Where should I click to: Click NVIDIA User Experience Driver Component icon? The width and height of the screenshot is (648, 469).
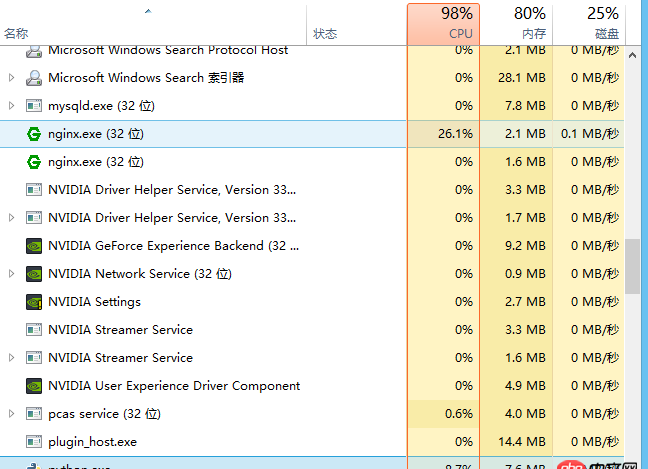click(33, 385)
